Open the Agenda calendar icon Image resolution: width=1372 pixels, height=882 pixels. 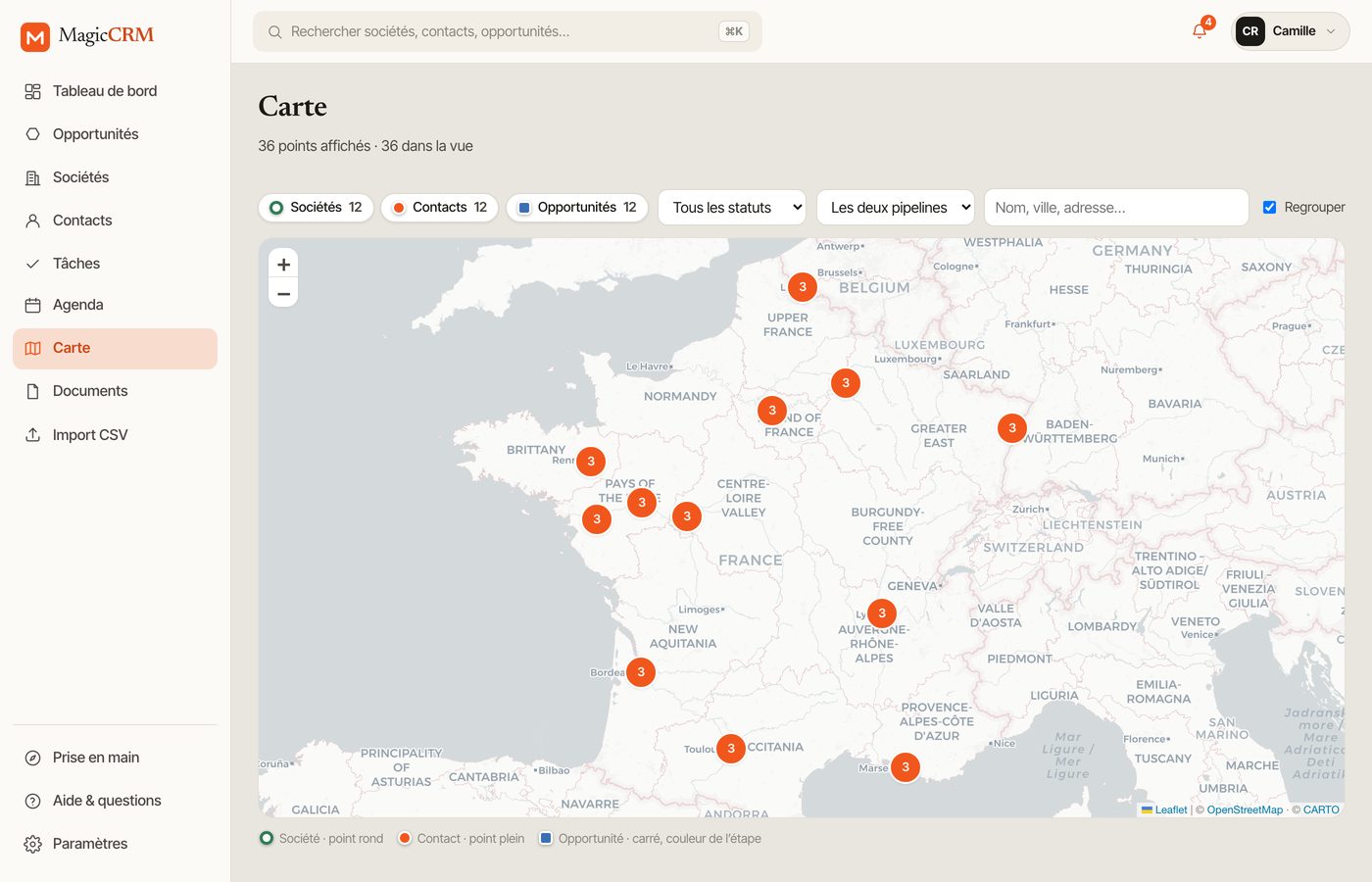pos(32,305)
